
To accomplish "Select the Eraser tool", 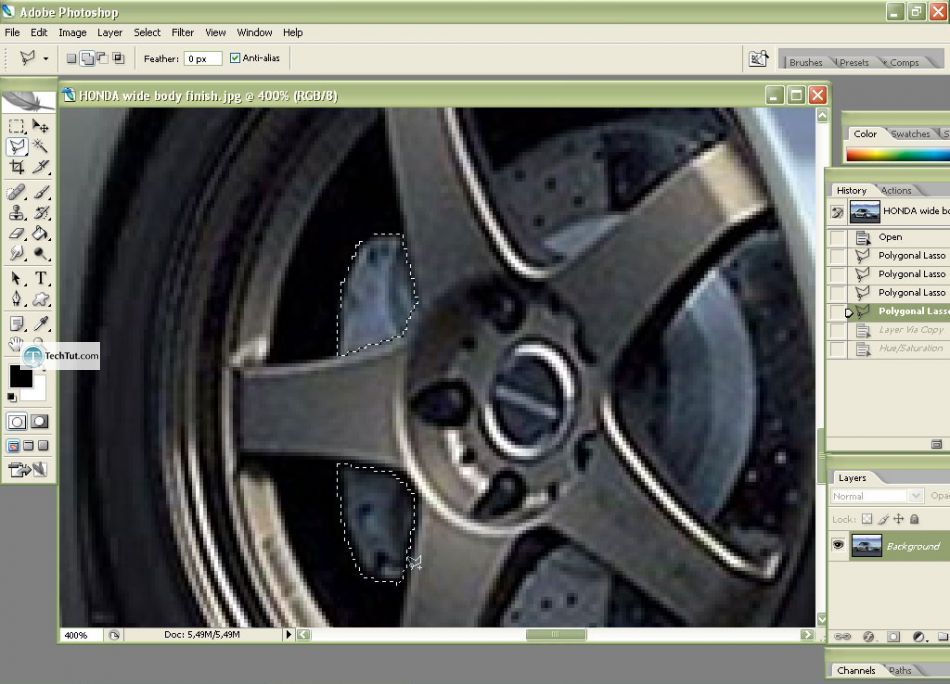I will [17, 233].
